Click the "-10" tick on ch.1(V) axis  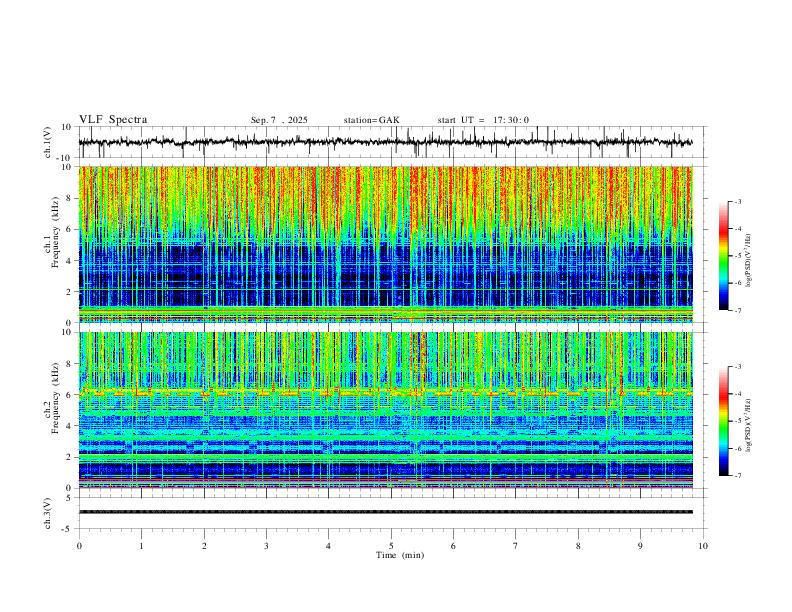pyautogui.click(x=65, y=158)
